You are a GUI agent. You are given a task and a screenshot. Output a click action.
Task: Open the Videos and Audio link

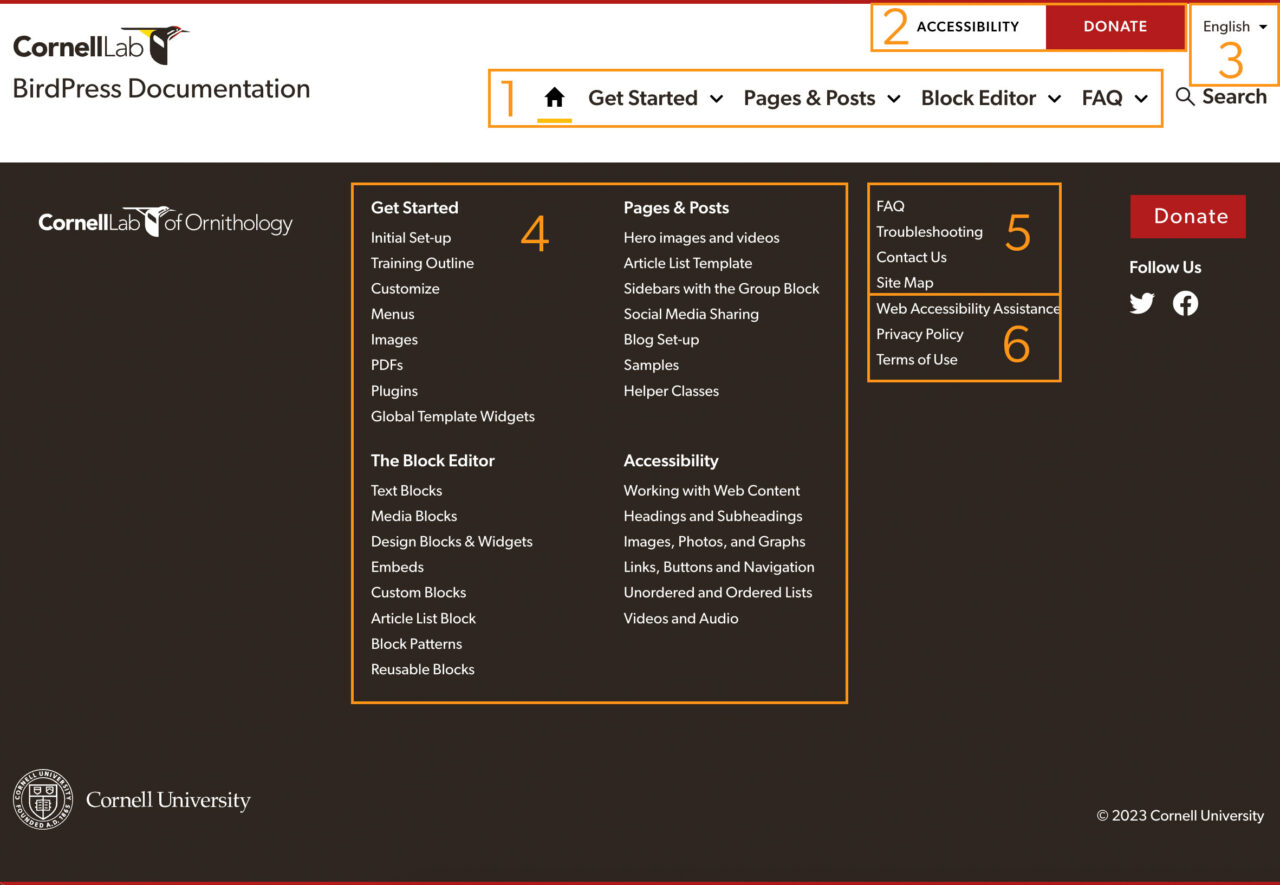coord(681,618)
